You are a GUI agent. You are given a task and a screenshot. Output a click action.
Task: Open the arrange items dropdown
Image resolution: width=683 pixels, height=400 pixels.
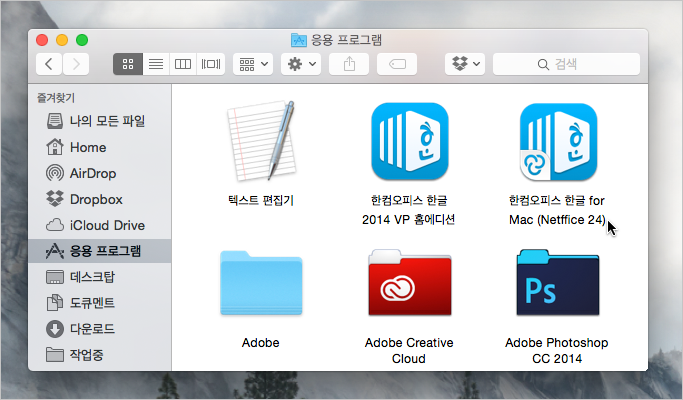click(253, 64)
